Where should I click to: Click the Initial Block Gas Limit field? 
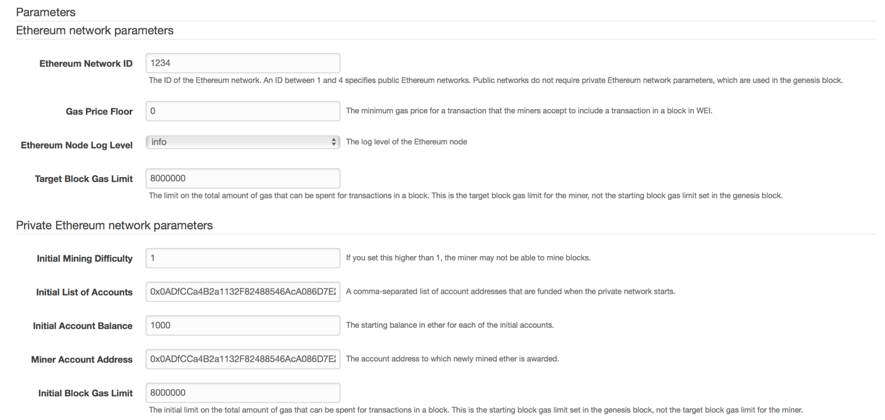click(243, 393)
